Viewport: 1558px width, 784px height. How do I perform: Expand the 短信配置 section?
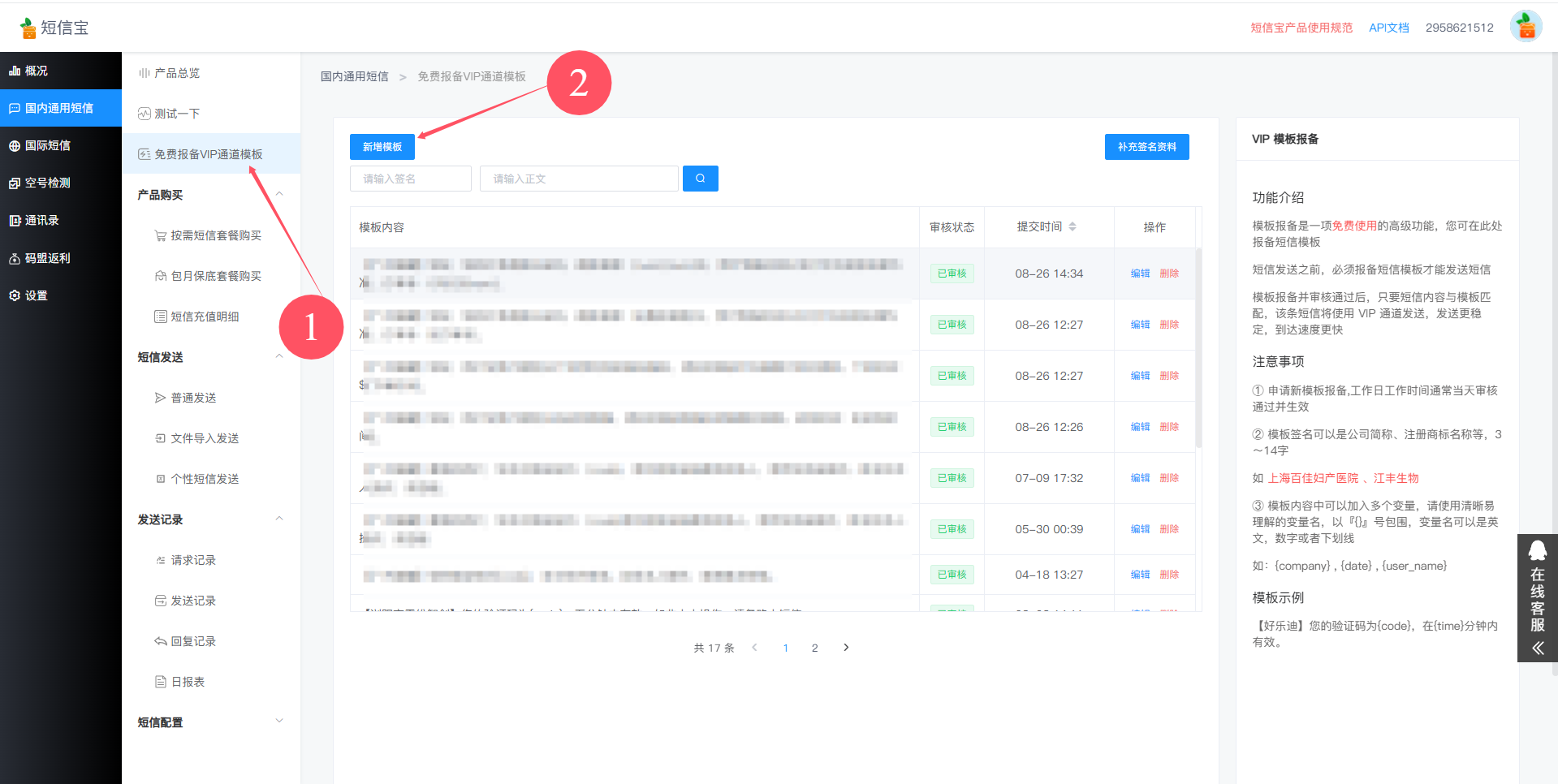[x=279, y=722]
